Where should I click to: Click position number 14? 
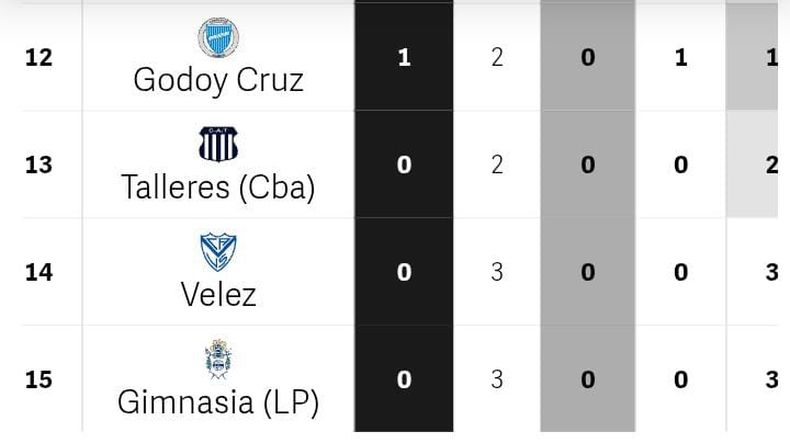pos(39,272)
